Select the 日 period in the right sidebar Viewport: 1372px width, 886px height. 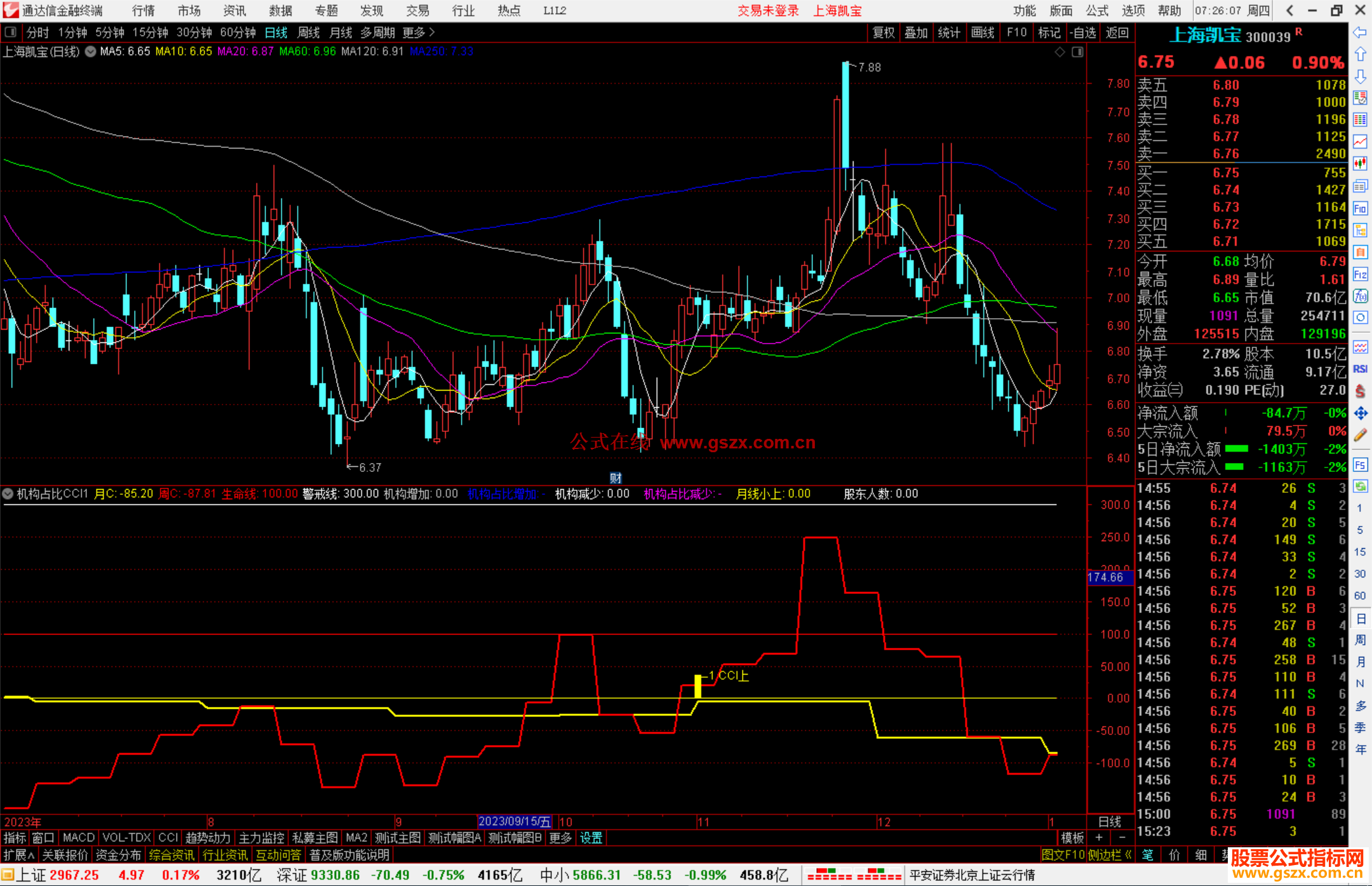1360,619
